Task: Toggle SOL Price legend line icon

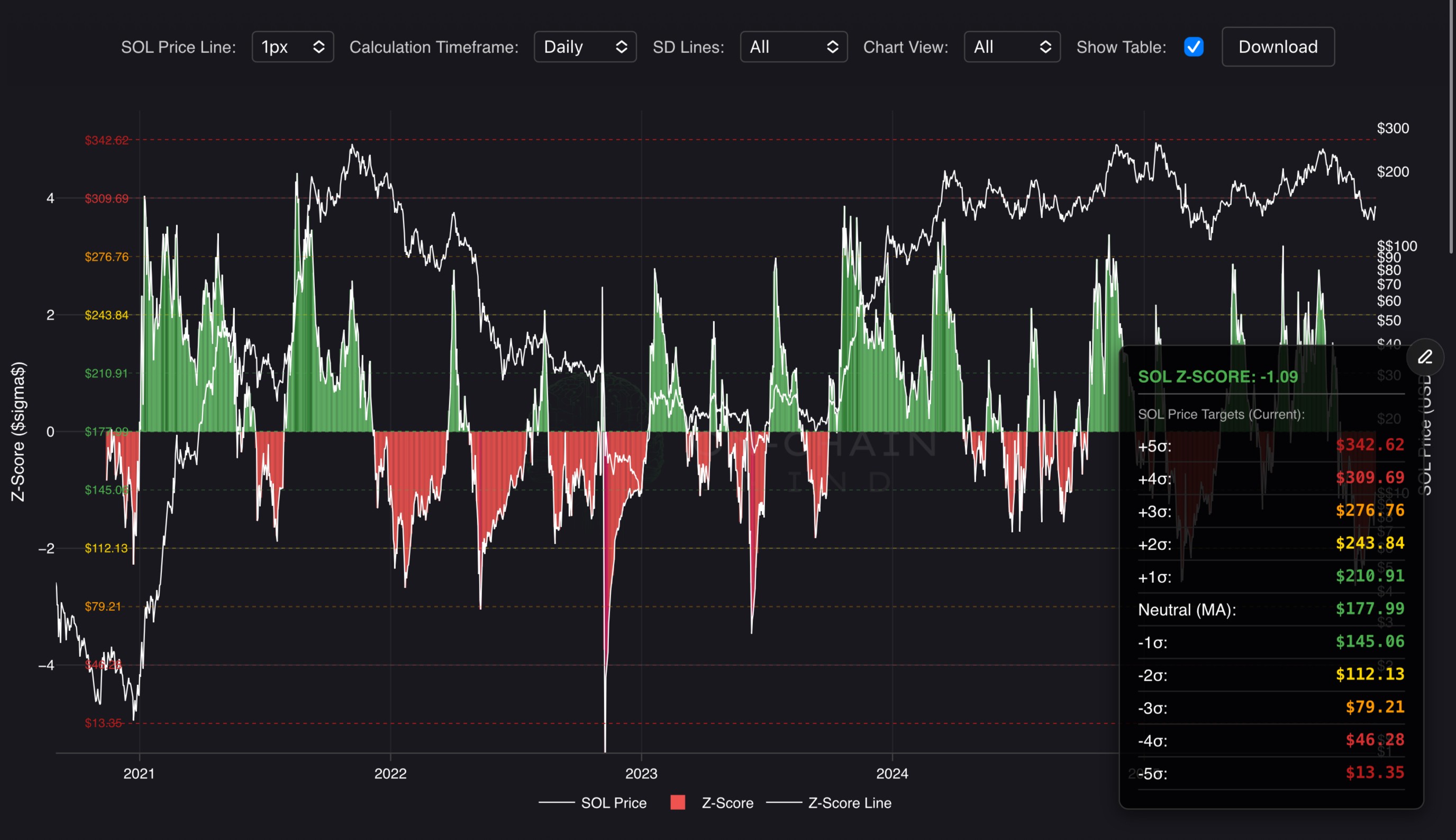Action: (557, 802)
